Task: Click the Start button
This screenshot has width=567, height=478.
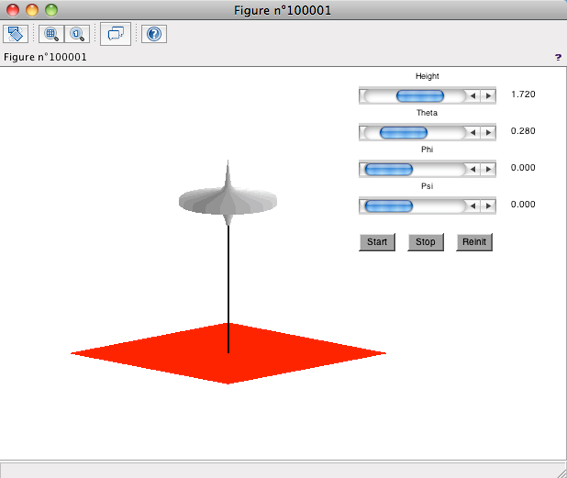Action: tap(377, 242)
